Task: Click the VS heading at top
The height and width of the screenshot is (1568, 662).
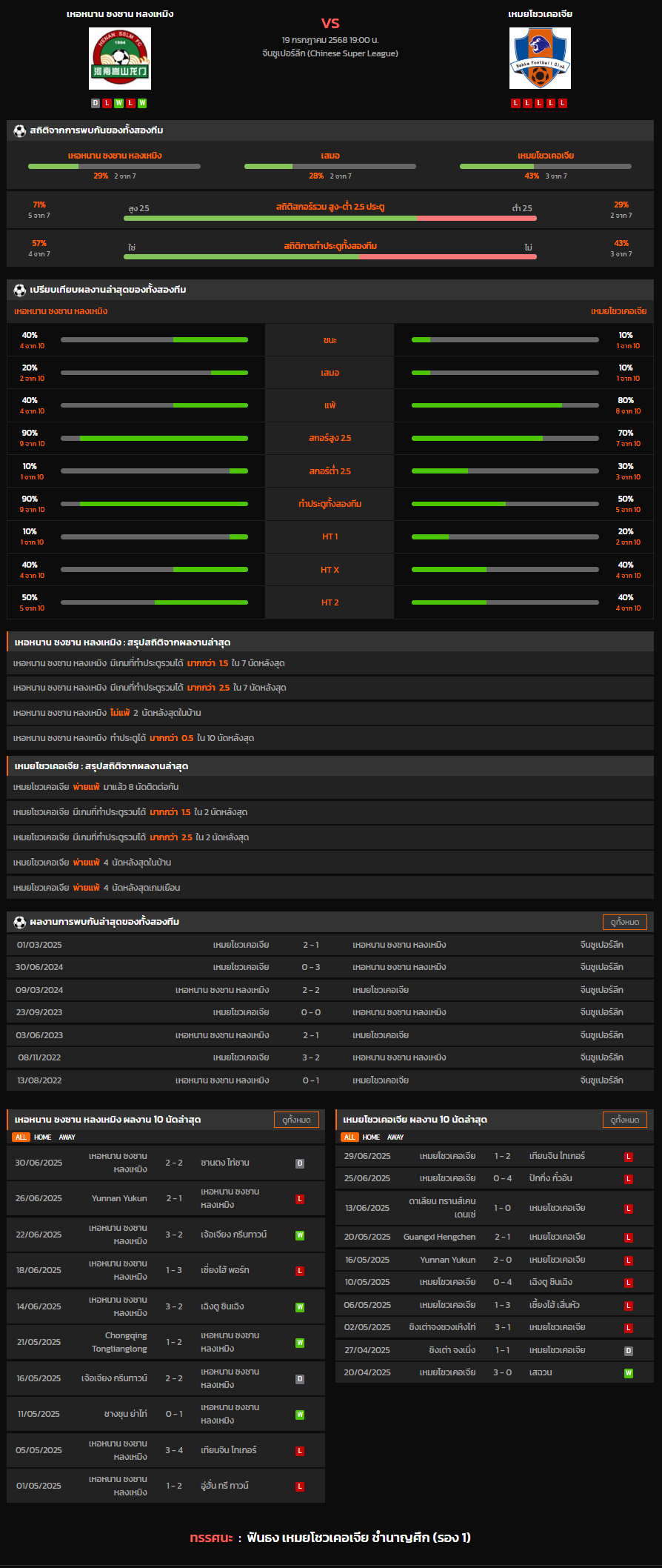Action: click(x=330, y=23)
